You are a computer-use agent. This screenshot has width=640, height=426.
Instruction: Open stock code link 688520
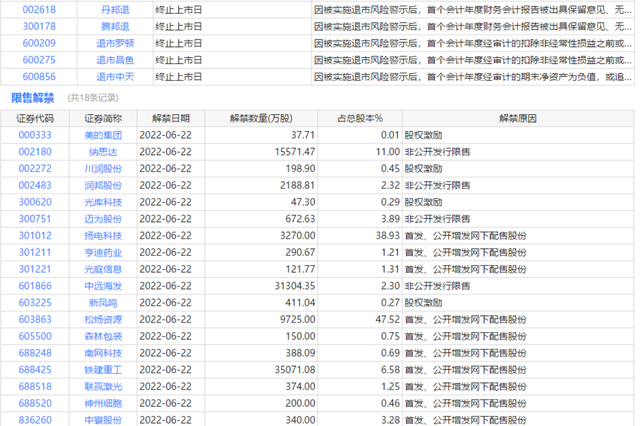tap(35, 403)
